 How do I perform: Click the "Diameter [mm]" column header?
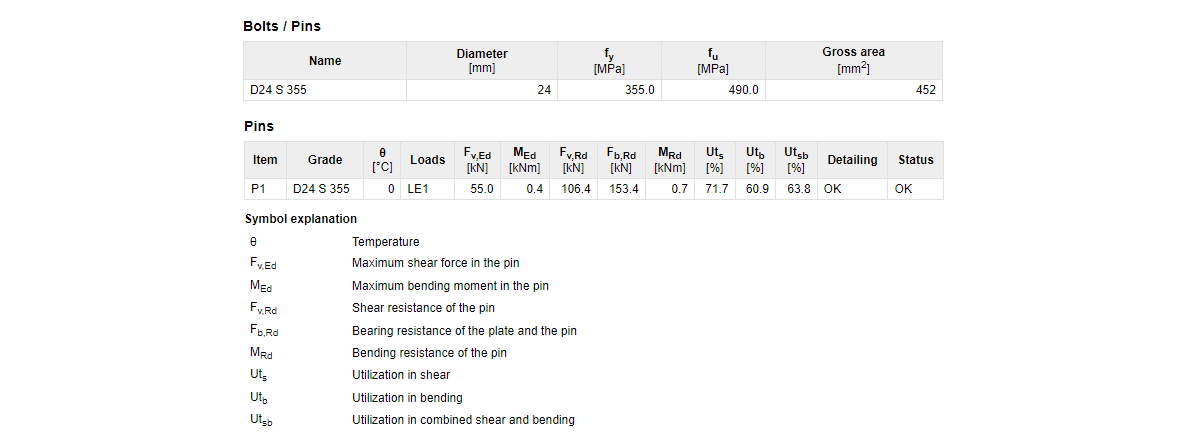pyautogui.click(x=482, y=61)
